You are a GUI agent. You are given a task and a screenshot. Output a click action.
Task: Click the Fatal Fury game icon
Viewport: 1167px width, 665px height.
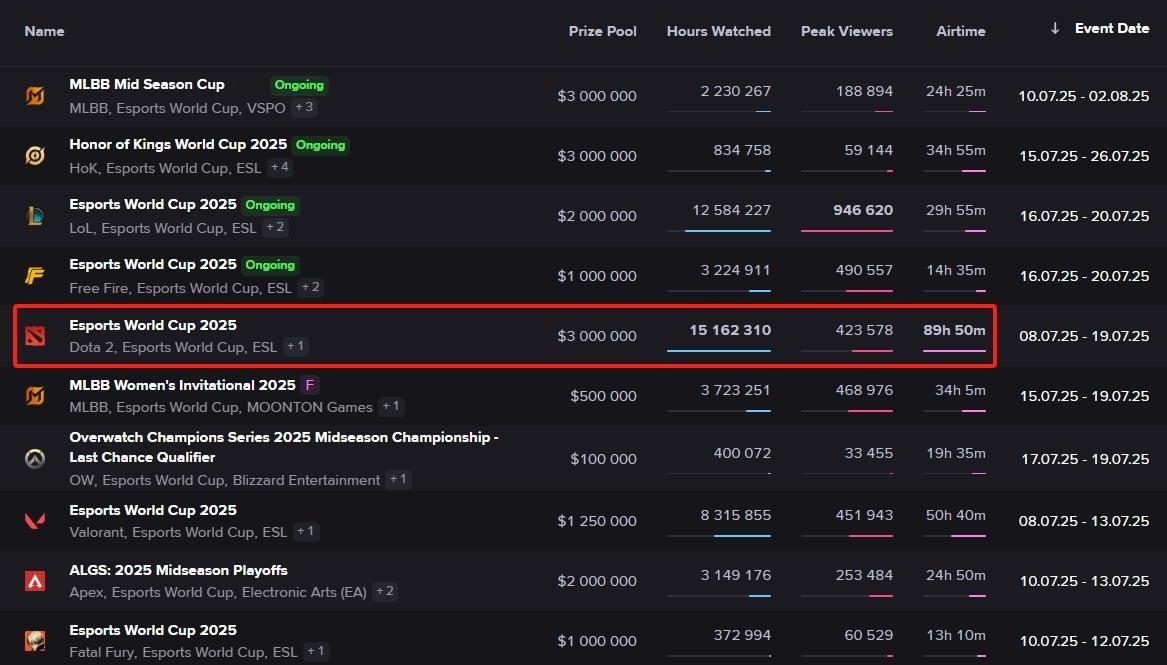[x=35, y=640]
